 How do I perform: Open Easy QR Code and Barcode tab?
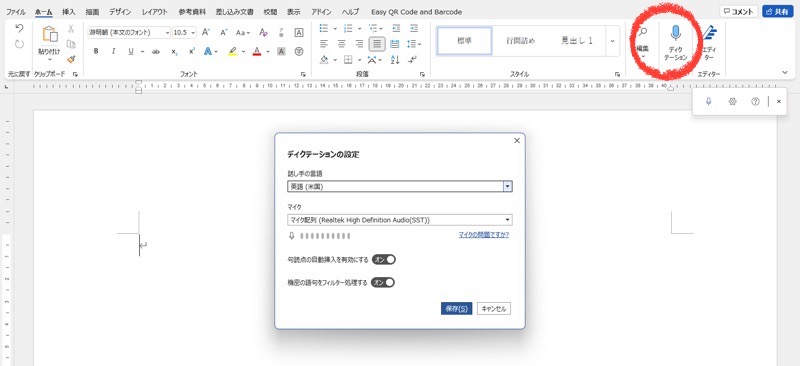point(416,12)
